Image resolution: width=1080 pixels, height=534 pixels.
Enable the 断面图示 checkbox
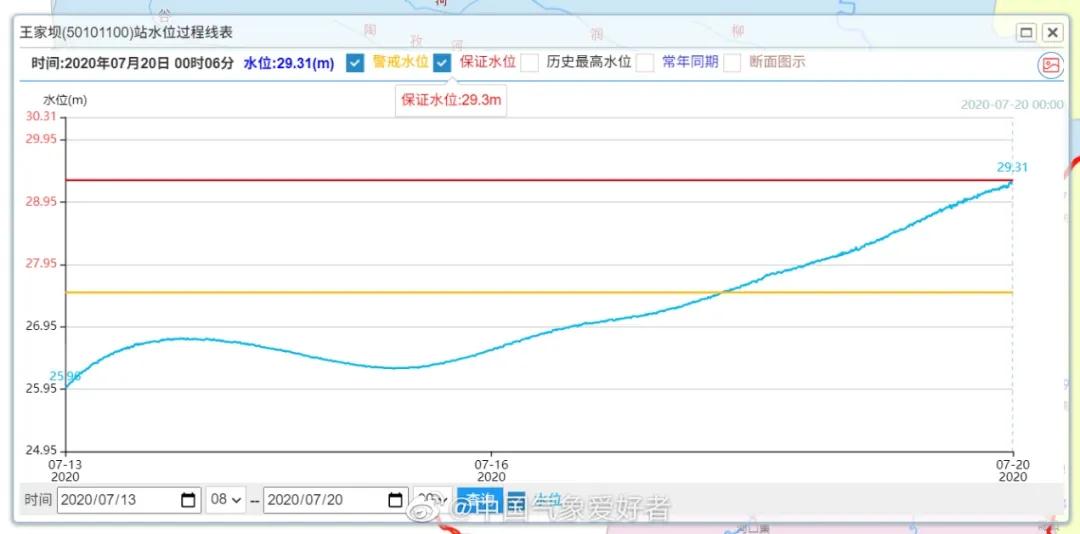pyautogui.click(x=732, y=63)
